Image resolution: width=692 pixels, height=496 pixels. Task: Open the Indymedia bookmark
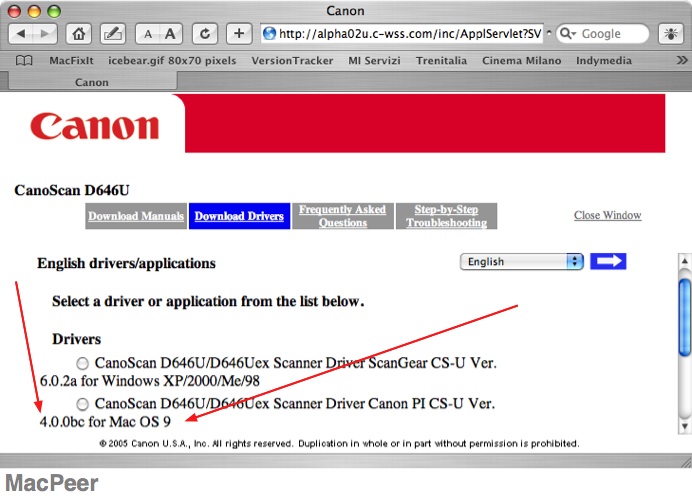(x=604, y=60)
